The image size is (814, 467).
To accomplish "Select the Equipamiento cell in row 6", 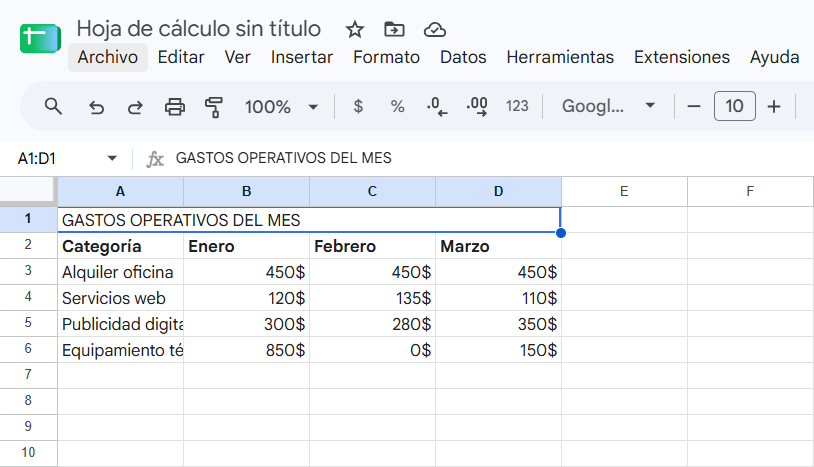I will 120,350.
